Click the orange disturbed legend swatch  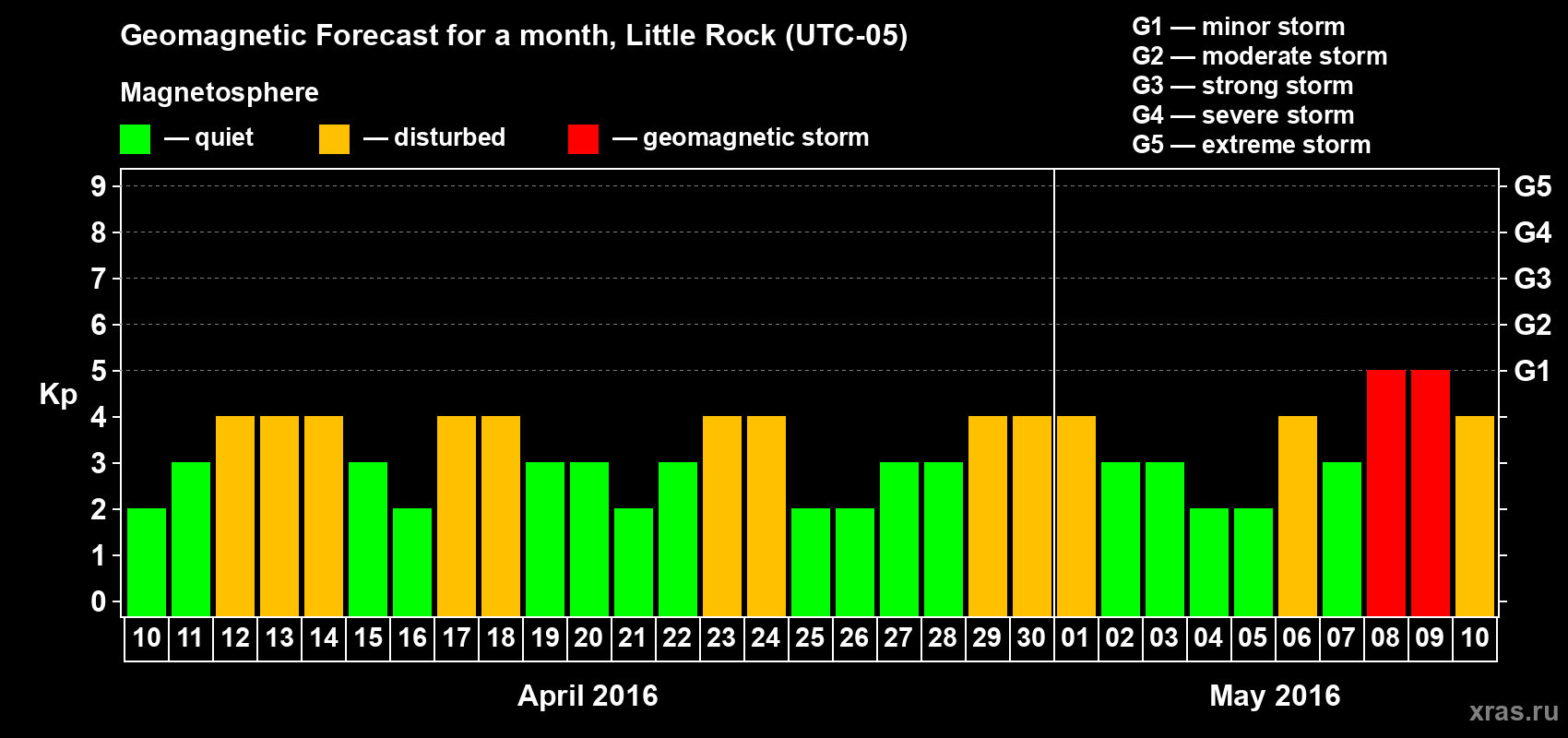coord(334,139)
